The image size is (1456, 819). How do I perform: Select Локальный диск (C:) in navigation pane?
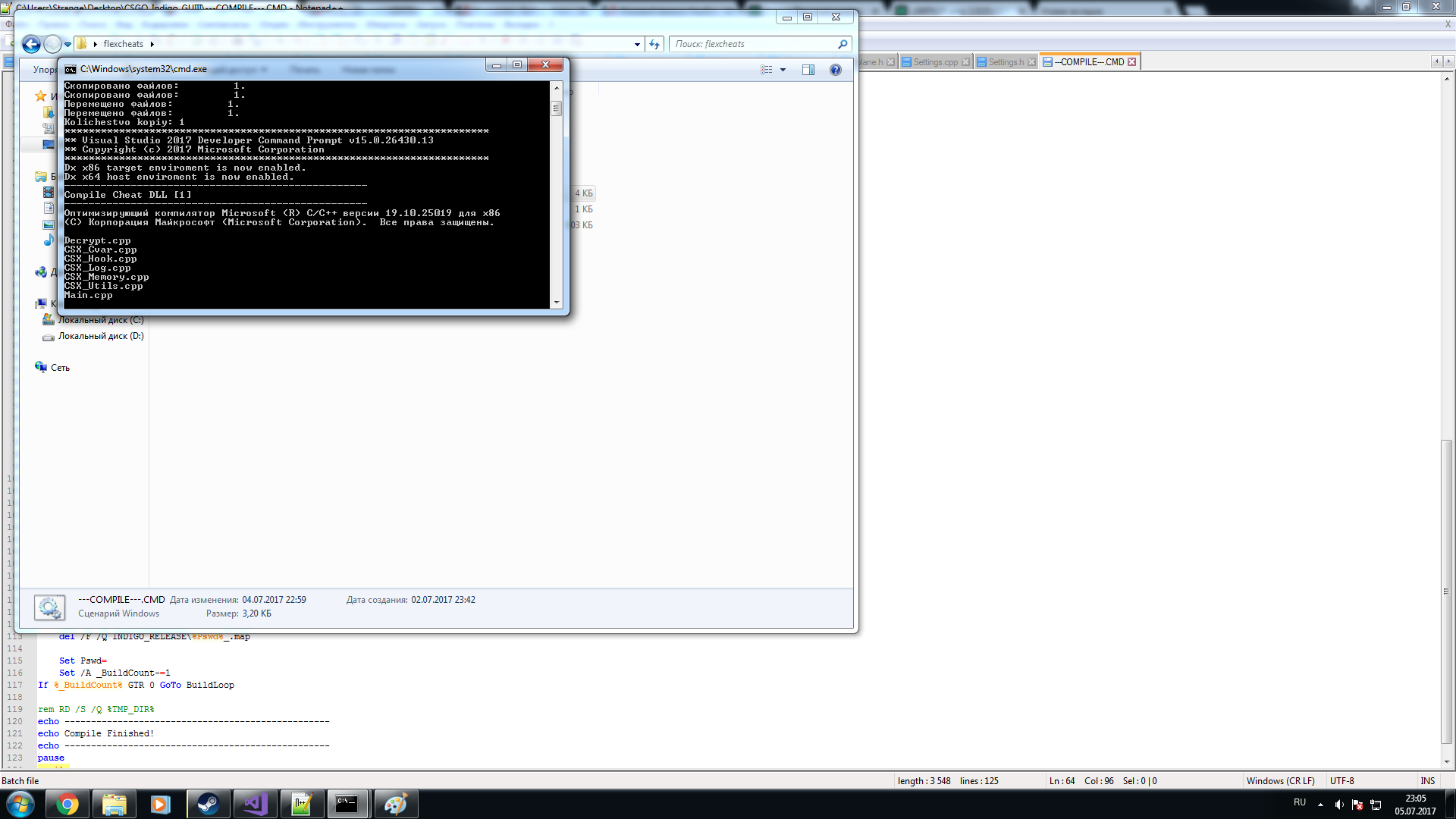(101, 320)
